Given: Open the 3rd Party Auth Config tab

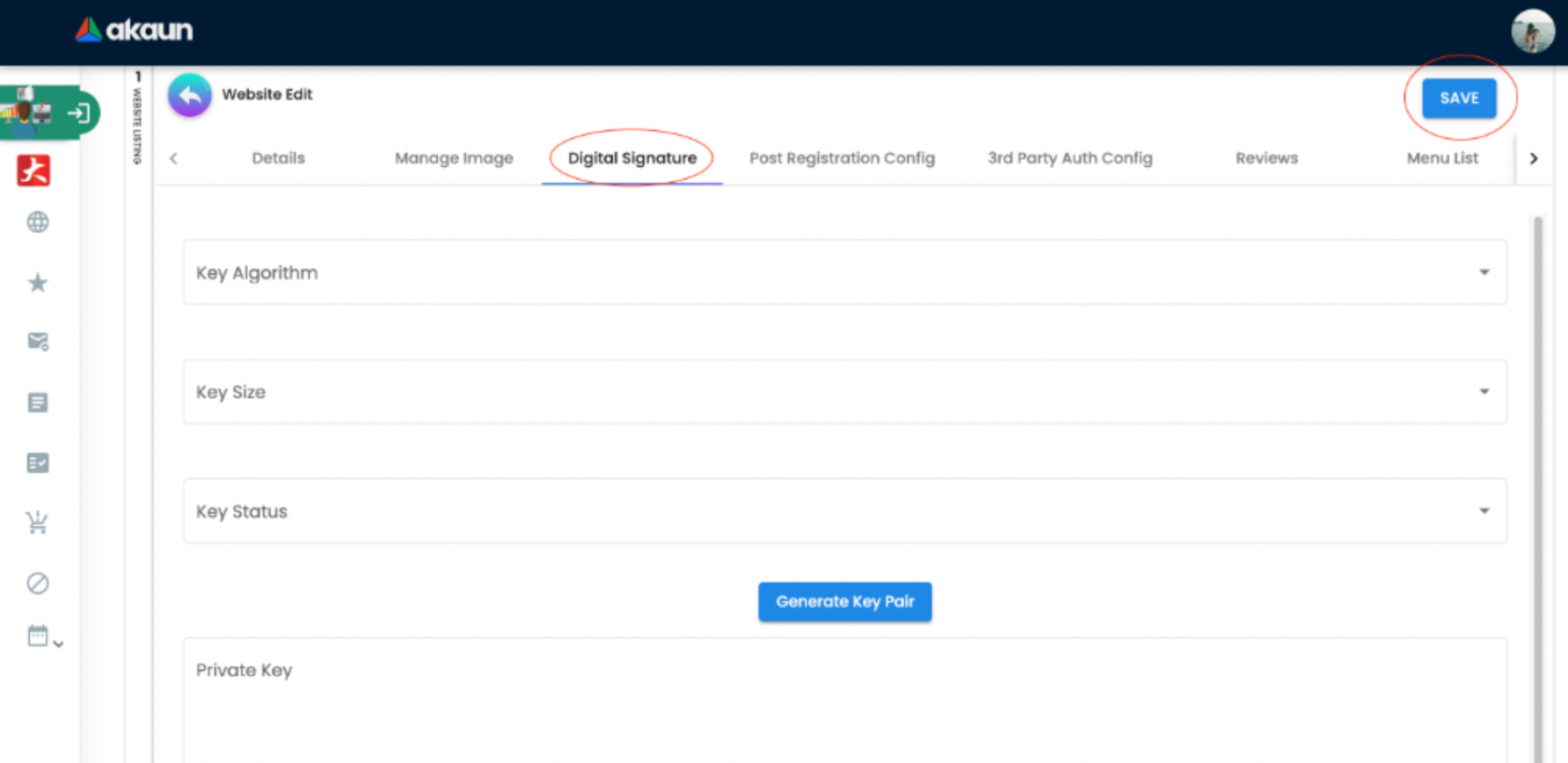Looking at the screenshot, I should point(1070,158).
